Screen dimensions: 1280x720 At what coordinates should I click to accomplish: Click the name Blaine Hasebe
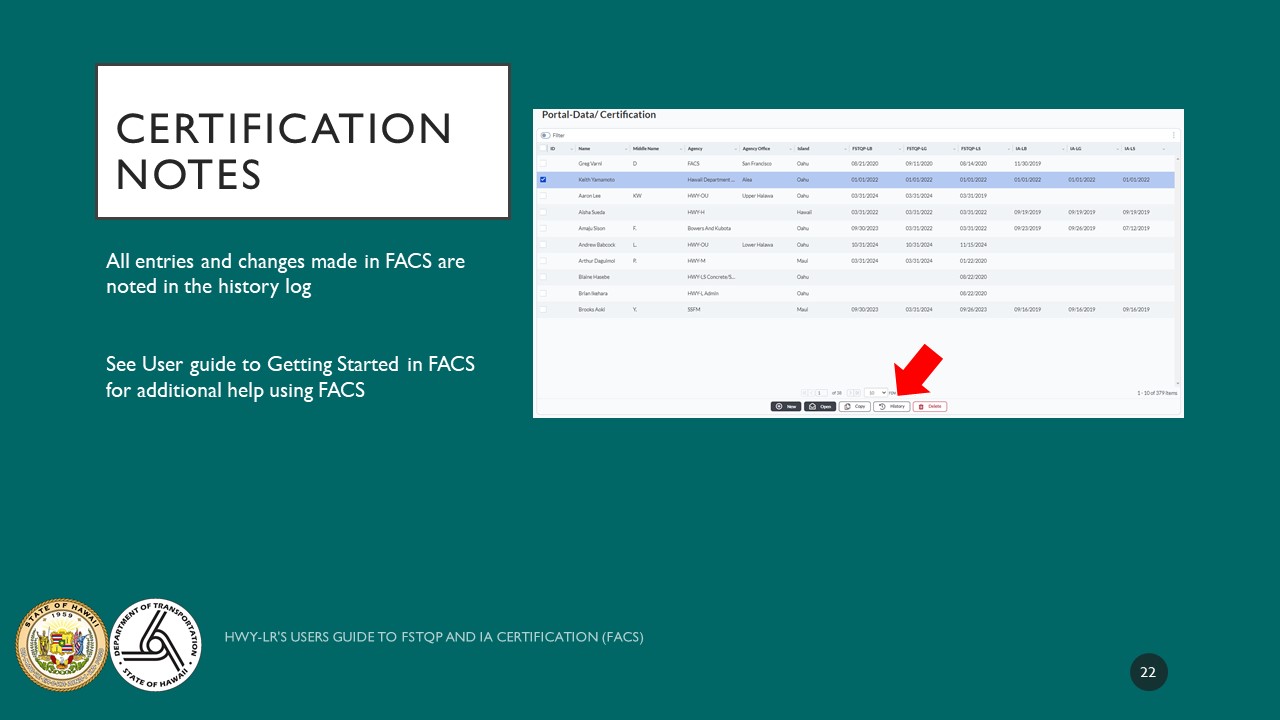click(593, 277)
